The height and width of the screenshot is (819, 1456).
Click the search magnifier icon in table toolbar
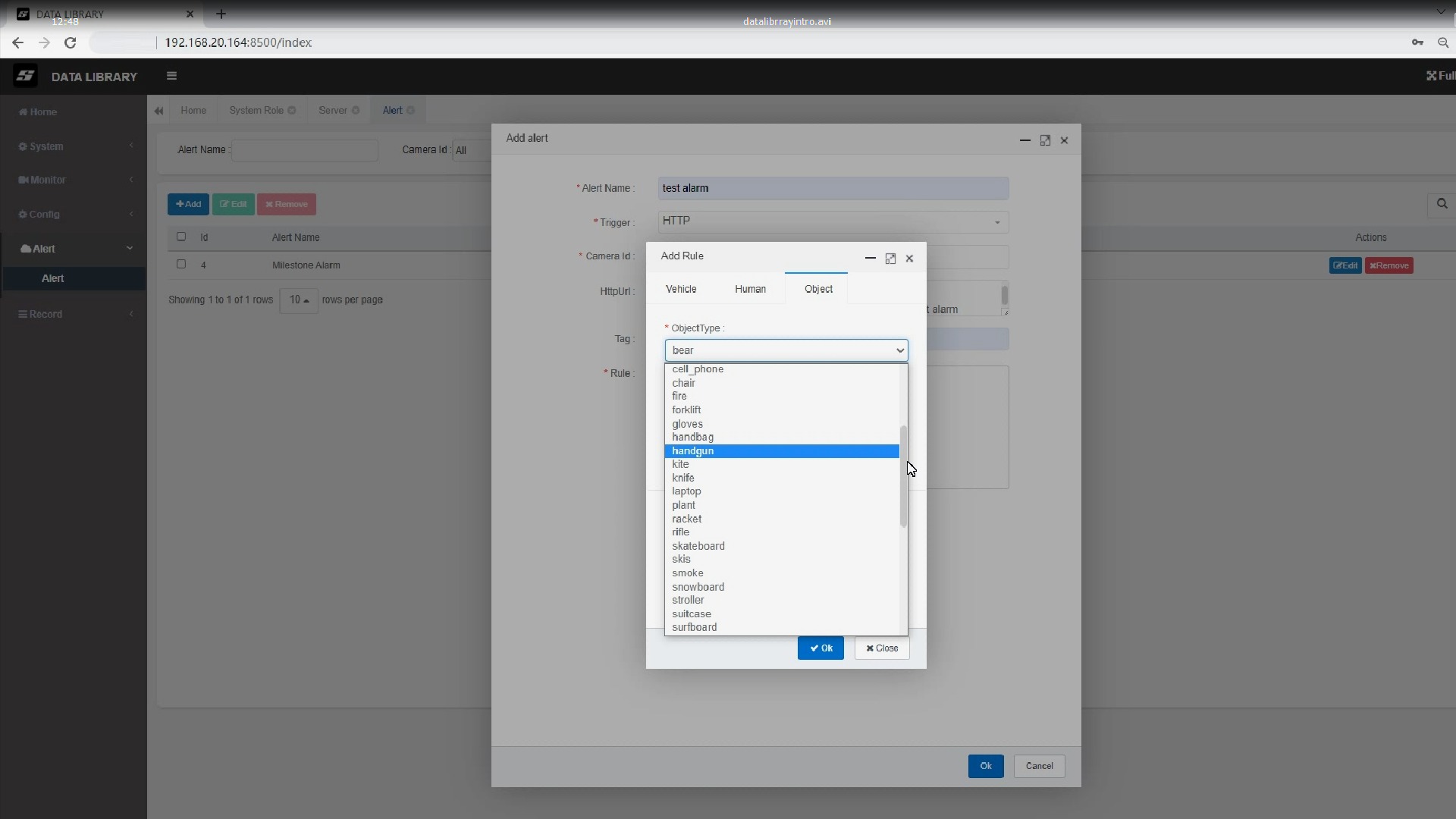[1442, 204]
